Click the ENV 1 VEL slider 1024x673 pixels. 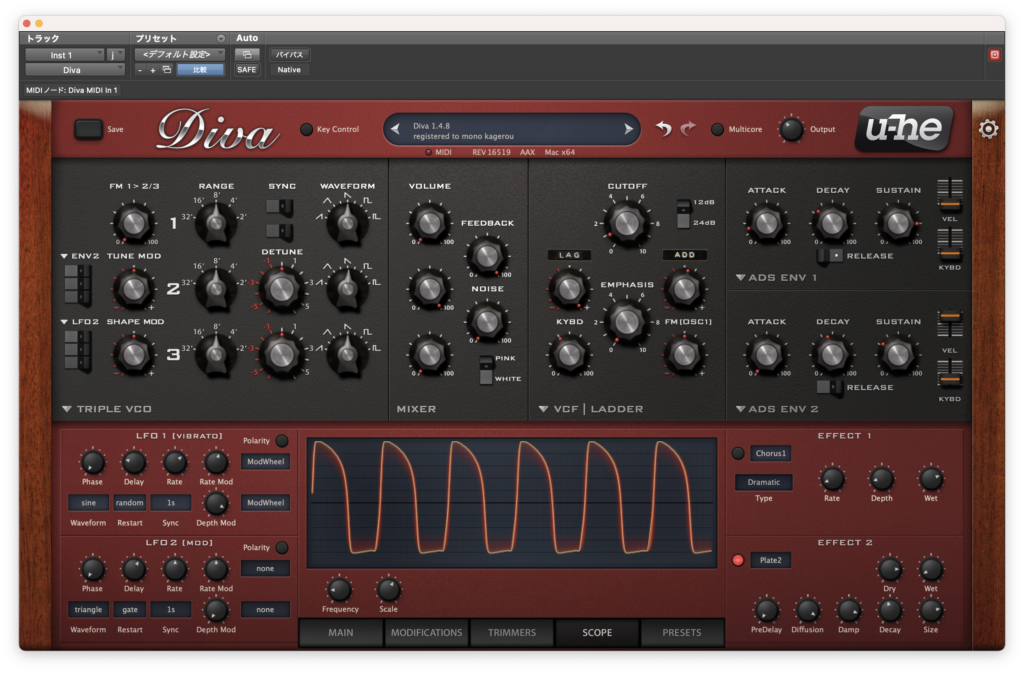click(950, 195)
